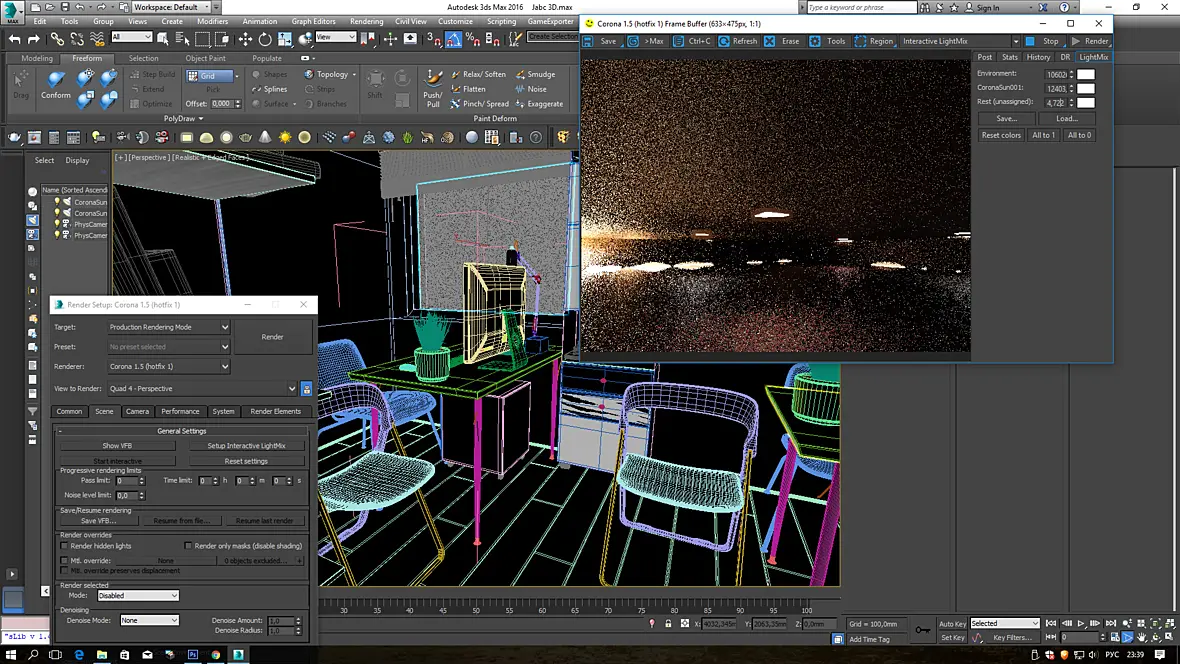This screenshot has height=664, width=1180.
Task: Choose the Push/Pull paint deform tool
Action: click(433, 88)
